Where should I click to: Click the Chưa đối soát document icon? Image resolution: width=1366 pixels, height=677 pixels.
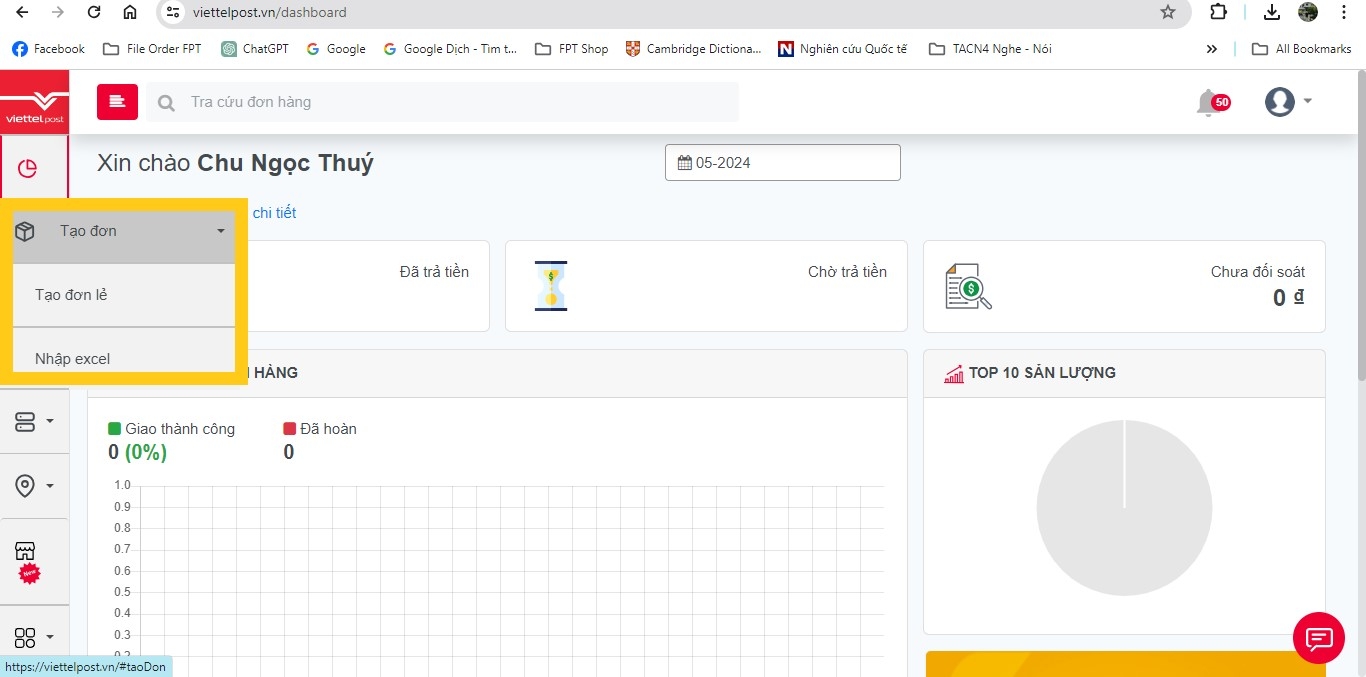pyautogui.click(x=968, y=286)
